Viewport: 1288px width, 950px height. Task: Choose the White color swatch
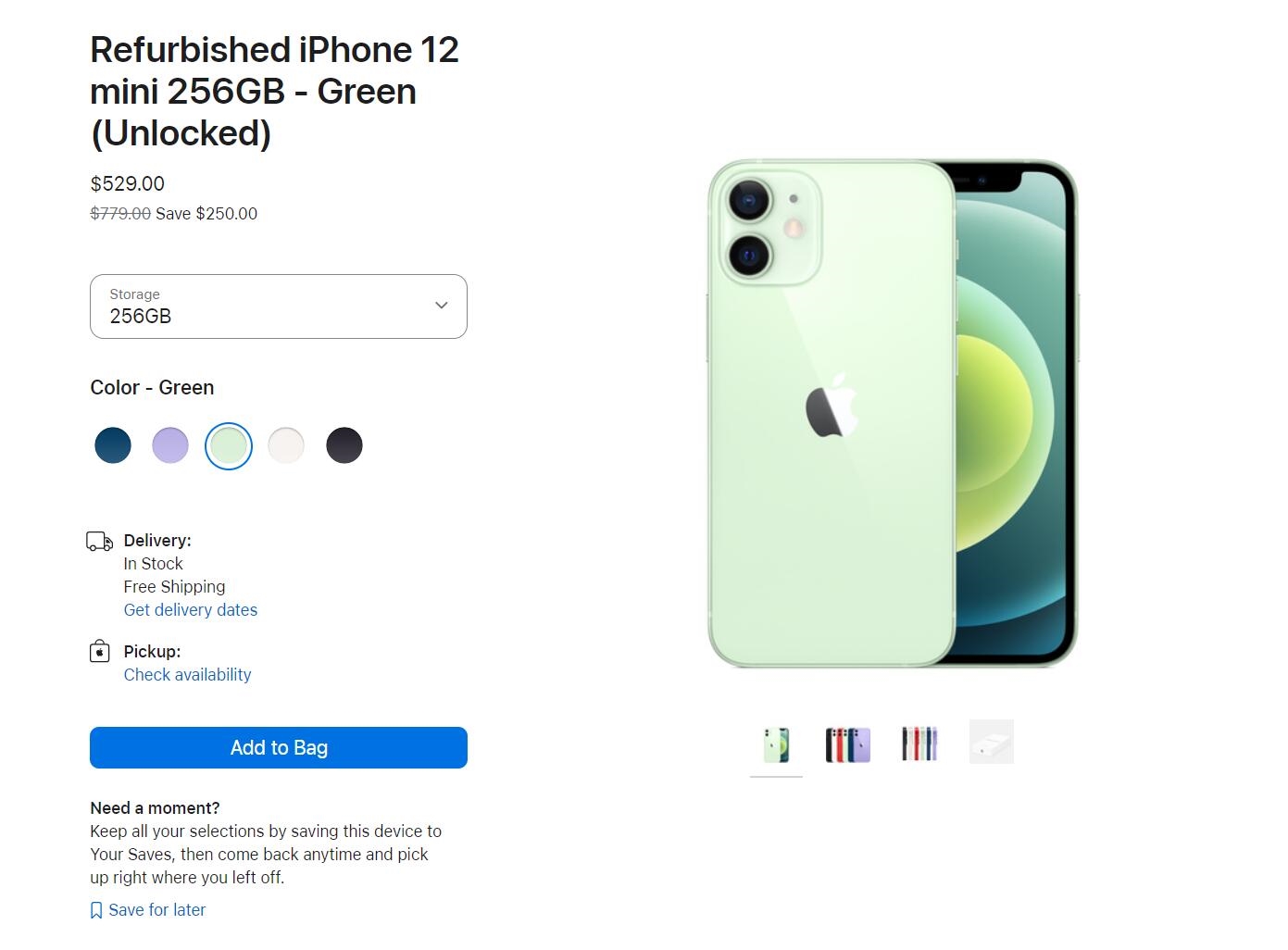coord(286,445)
